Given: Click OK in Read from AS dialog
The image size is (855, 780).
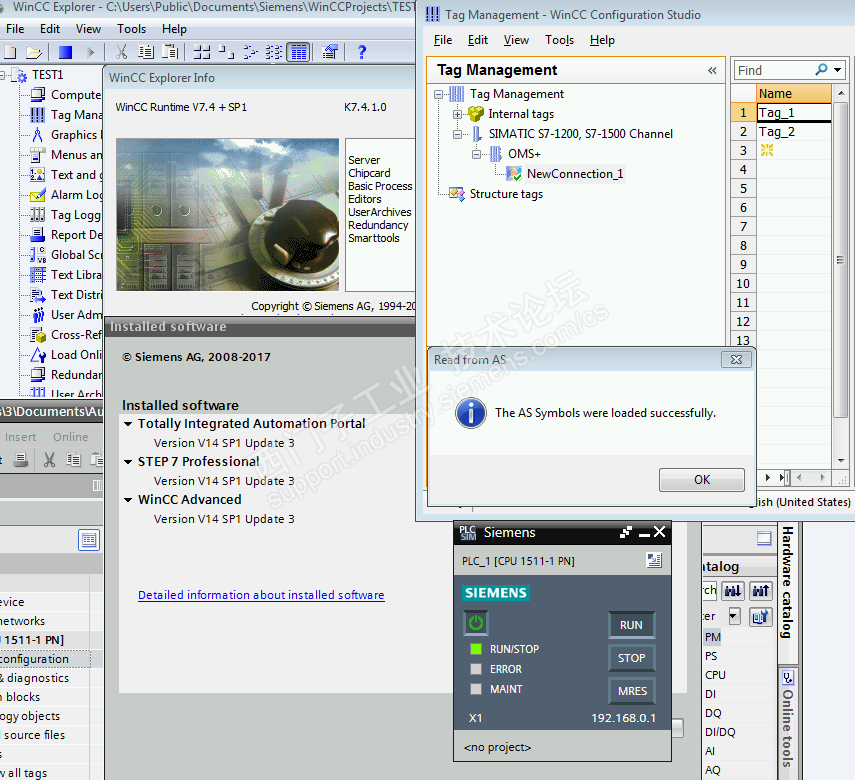Looking at the screenshot, I should 701,480.
